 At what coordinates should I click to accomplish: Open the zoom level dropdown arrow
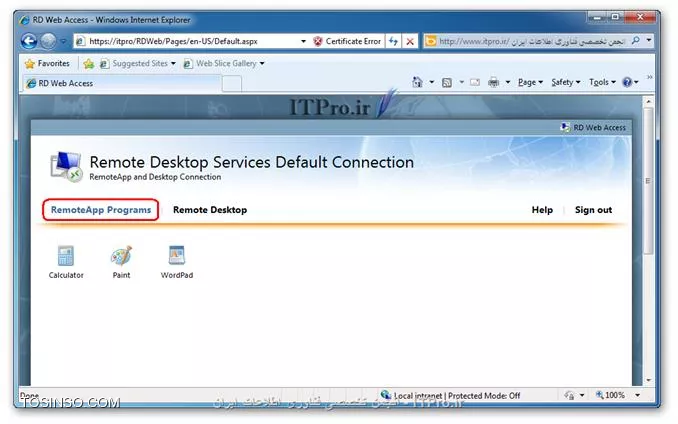tap(638, 395)
